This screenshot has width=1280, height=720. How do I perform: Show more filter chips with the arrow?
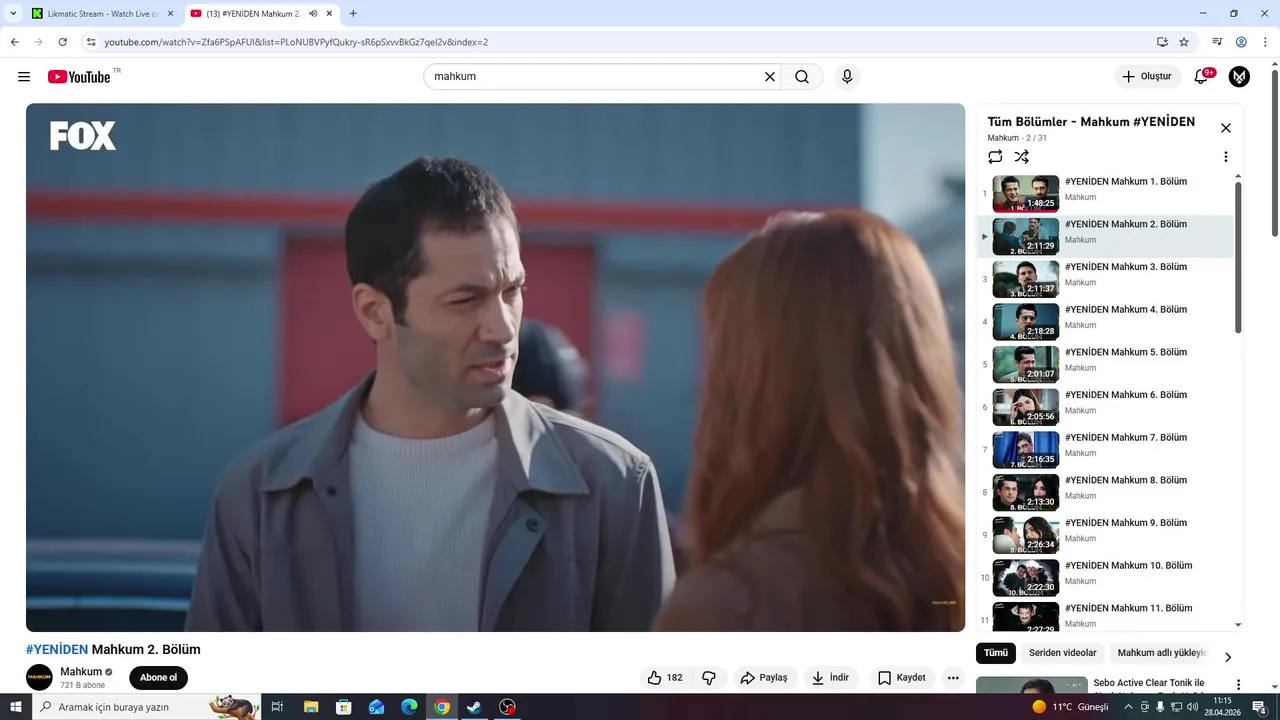pos(1228,657)
